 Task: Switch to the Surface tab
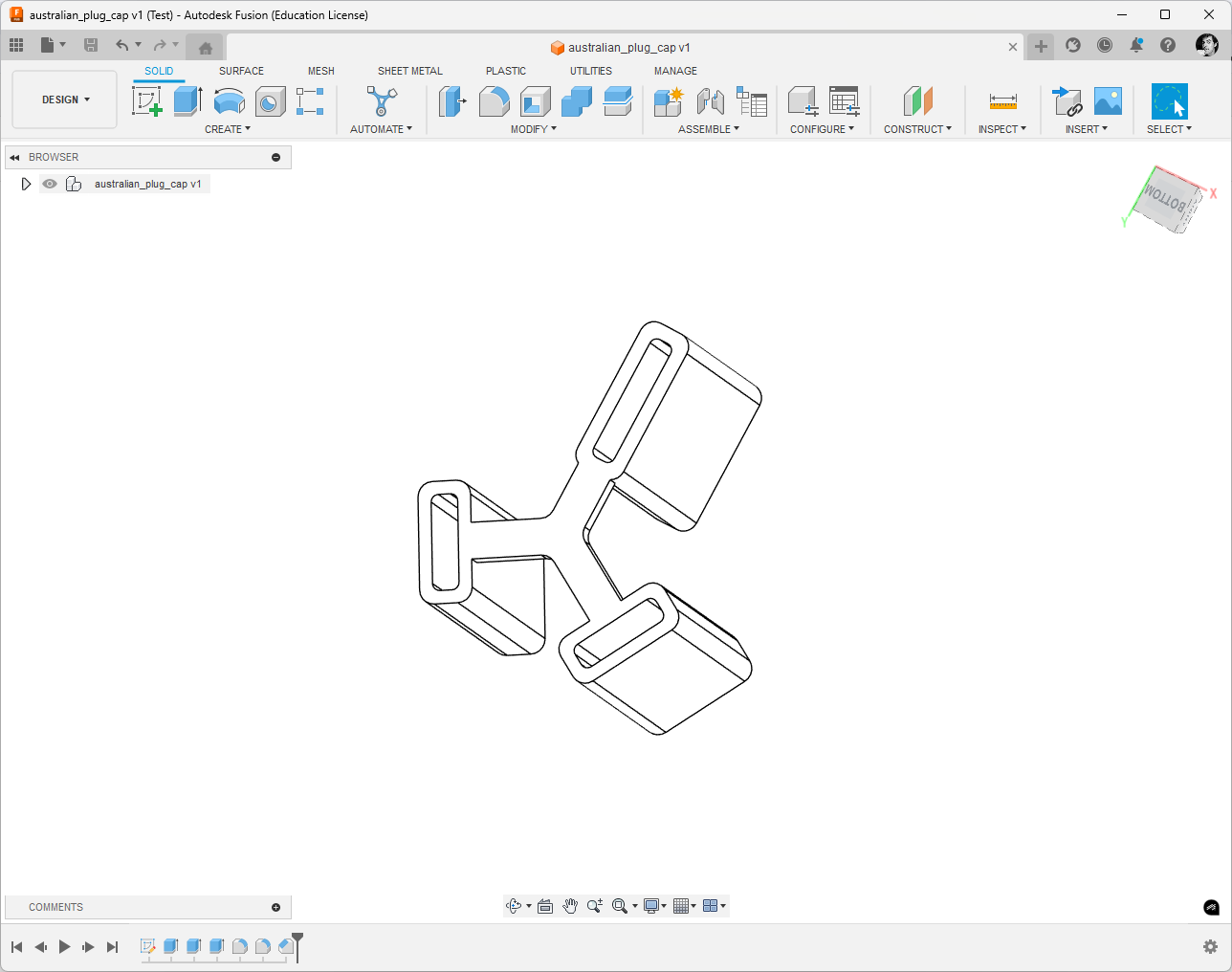pos(241,71)
